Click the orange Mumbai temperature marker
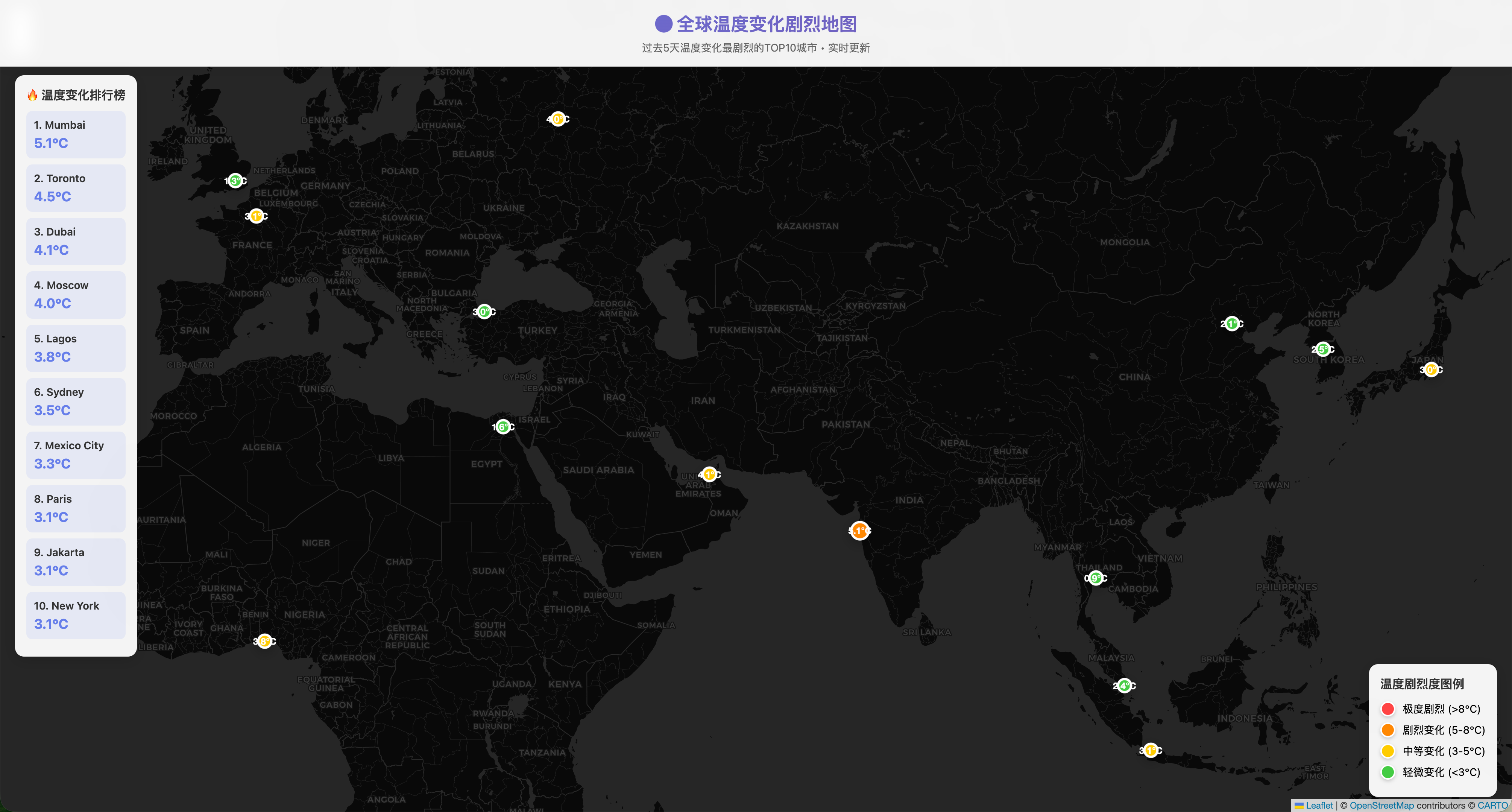Viewport: 1512px width, 812px height. tap(859, 531)
